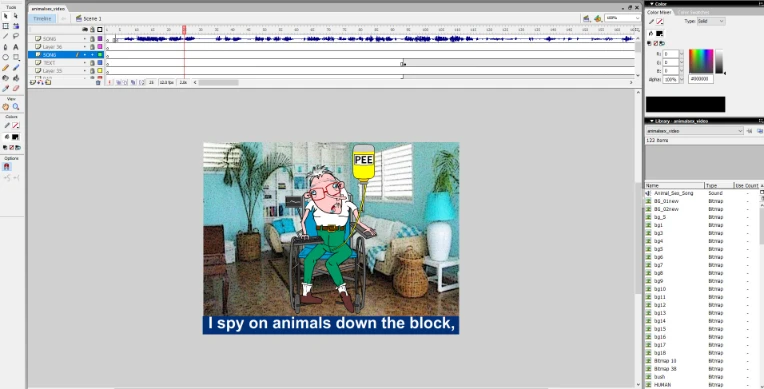Click the hex color value field
Image resolution: width=764 pixels, height=389 pixels.
701,79
